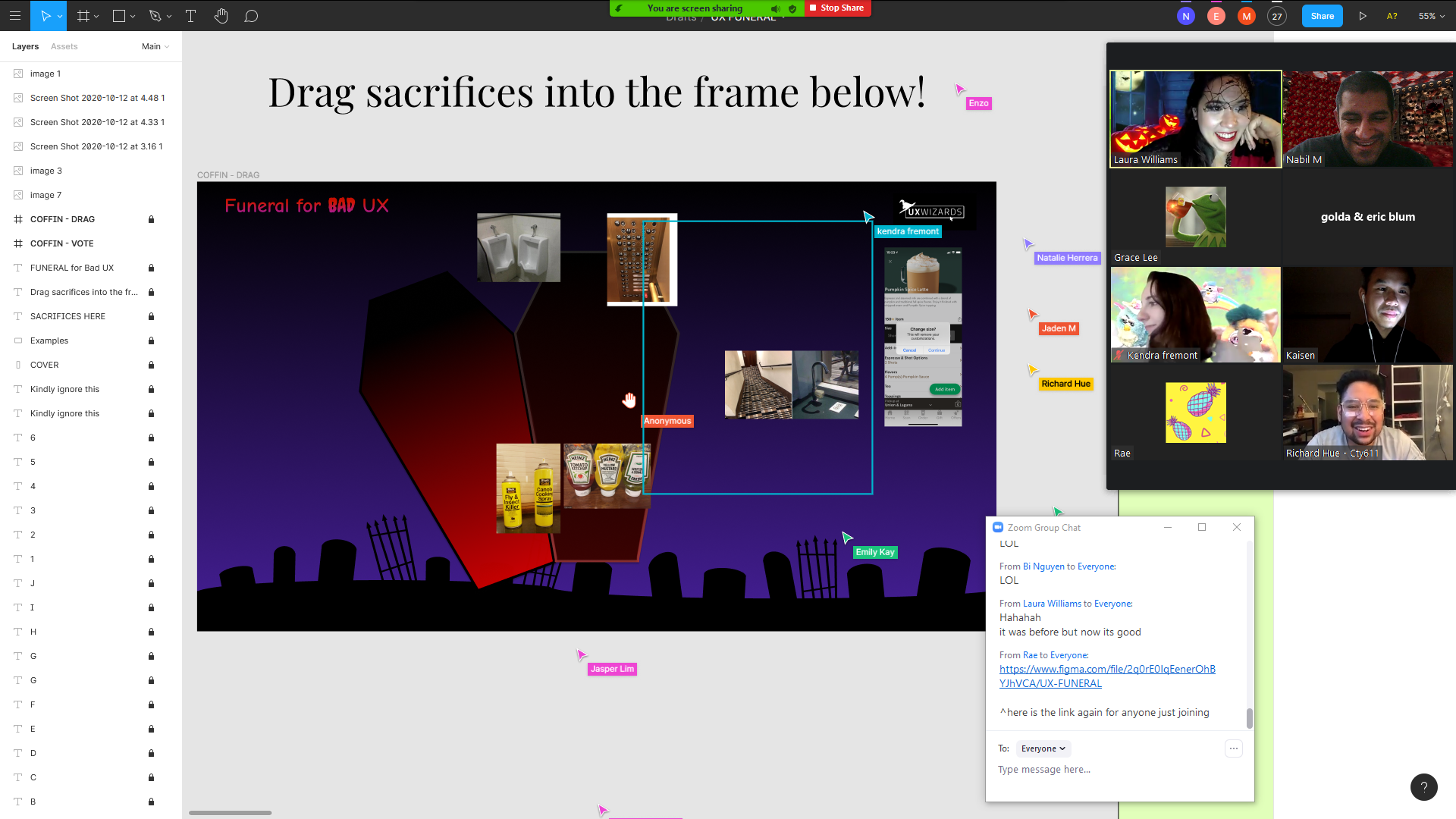Click the blue Share button
This screenshot has height=819, width=1456.
click(x=1322, y=16)
